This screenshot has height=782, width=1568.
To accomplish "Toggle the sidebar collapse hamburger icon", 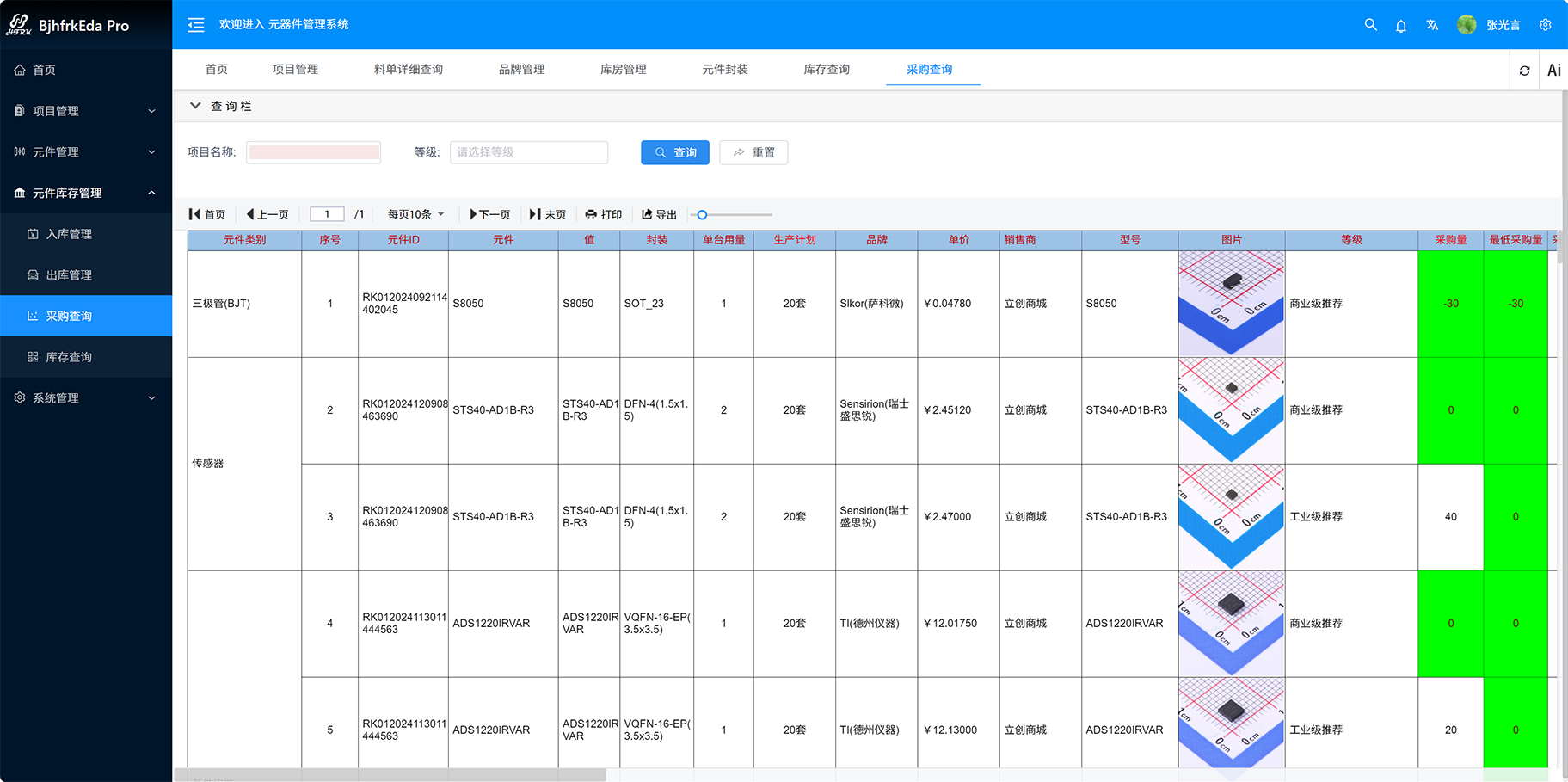I will coord(196,25).
